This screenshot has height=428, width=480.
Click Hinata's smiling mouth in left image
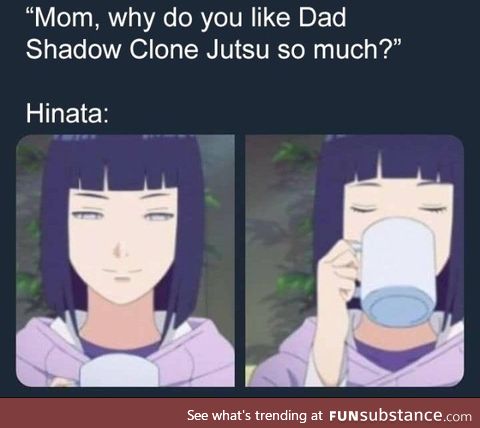coord(122,272)
